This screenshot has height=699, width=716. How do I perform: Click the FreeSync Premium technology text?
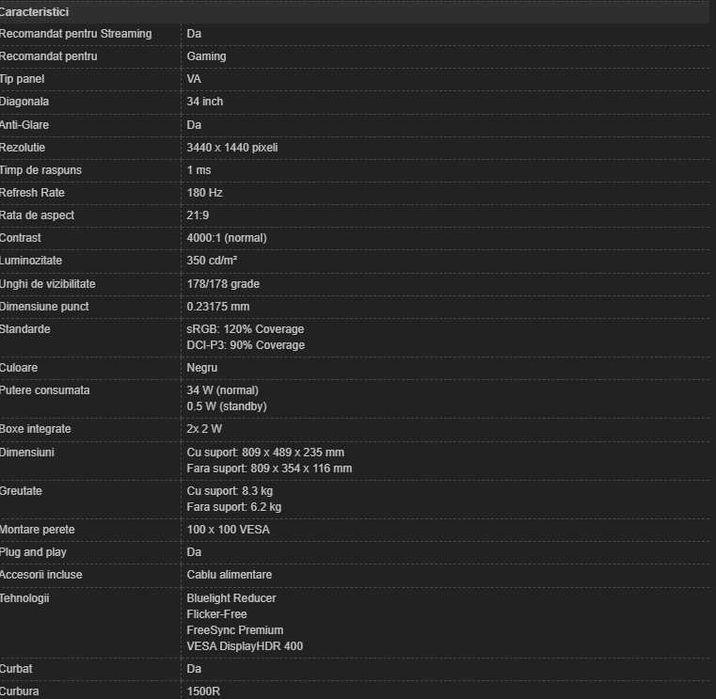pos(234,630)
